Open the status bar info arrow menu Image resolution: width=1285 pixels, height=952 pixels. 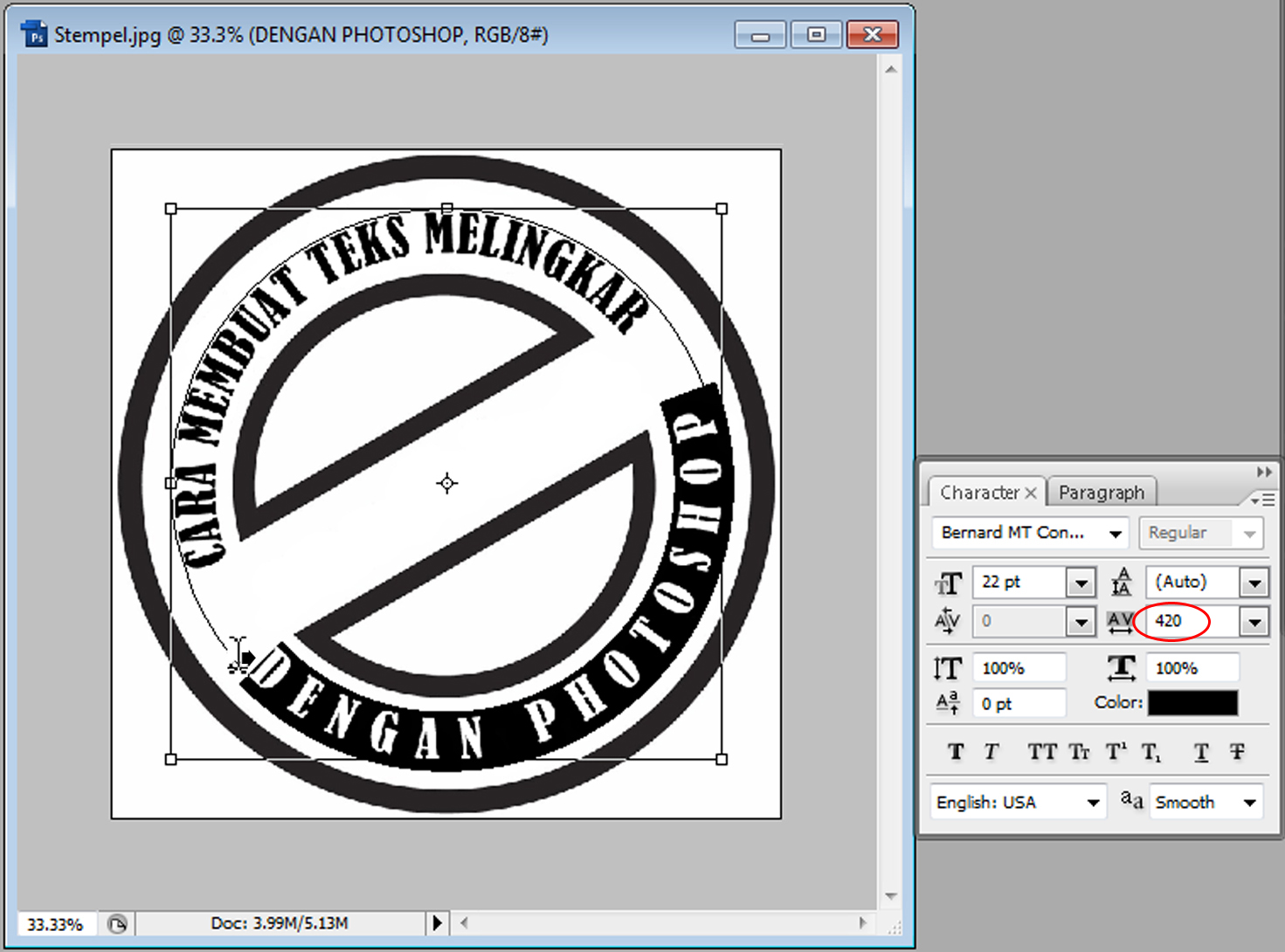point(438,923)
